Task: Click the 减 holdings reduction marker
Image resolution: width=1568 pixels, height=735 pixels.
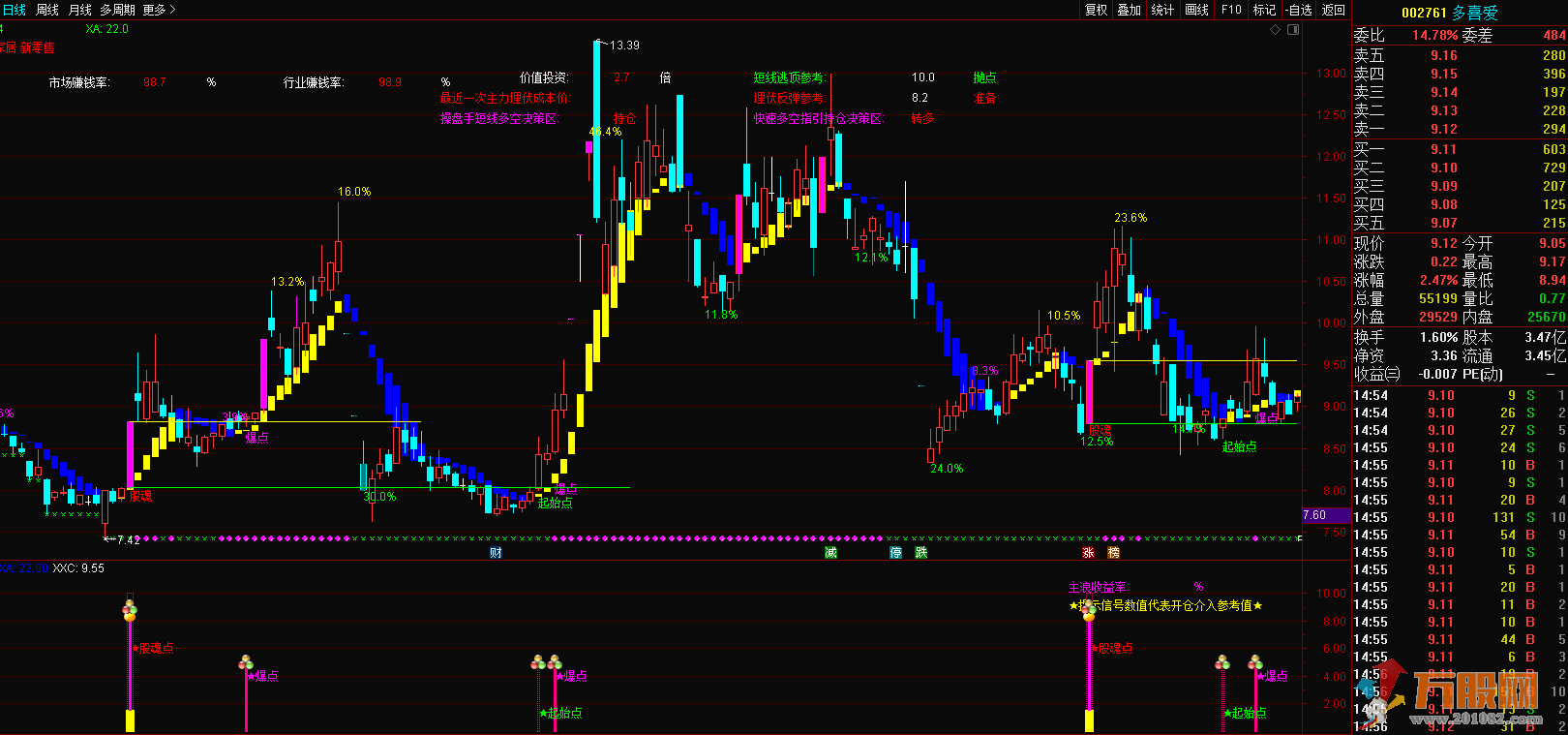Action: click(x=830, y=553)
